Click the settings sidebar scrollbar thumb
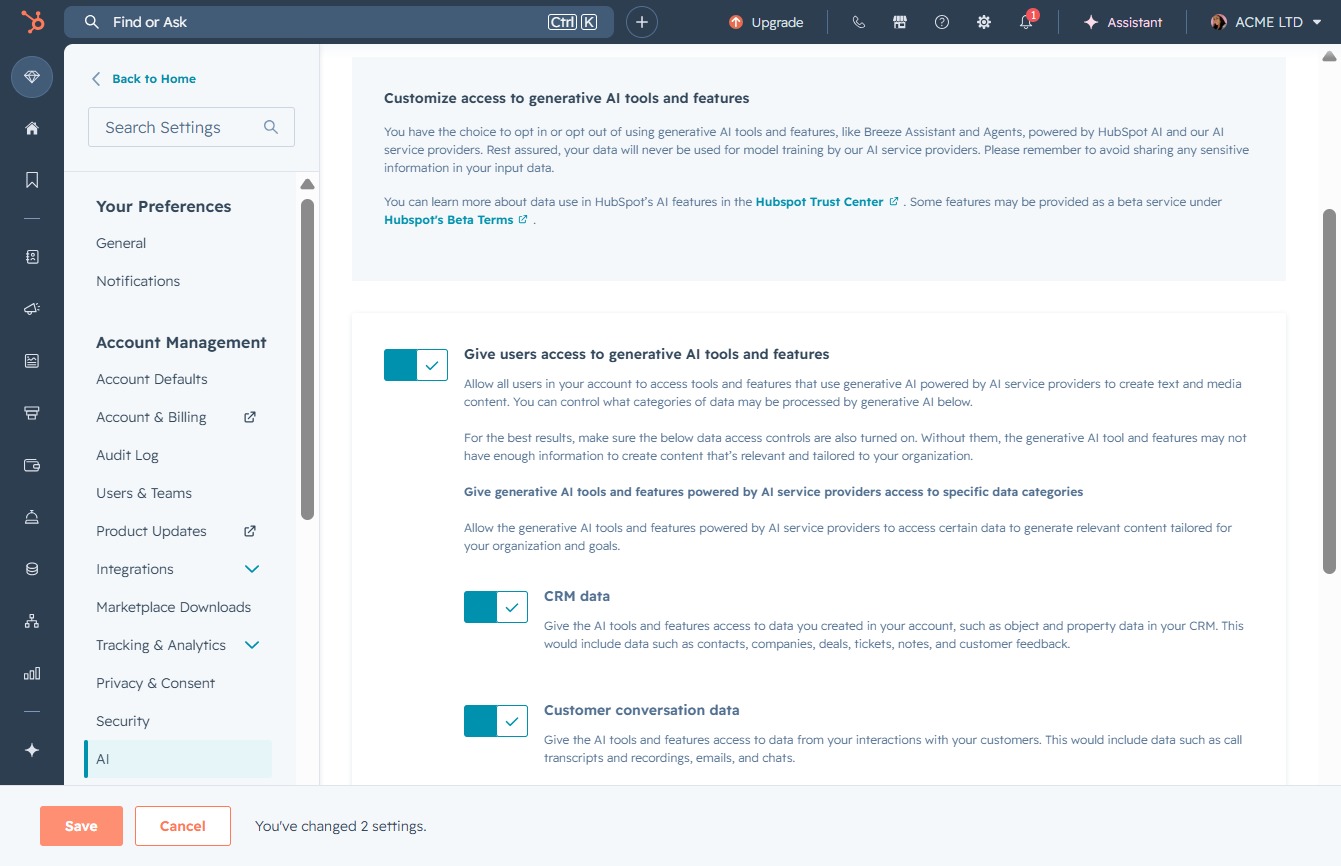 pos(307,359)
